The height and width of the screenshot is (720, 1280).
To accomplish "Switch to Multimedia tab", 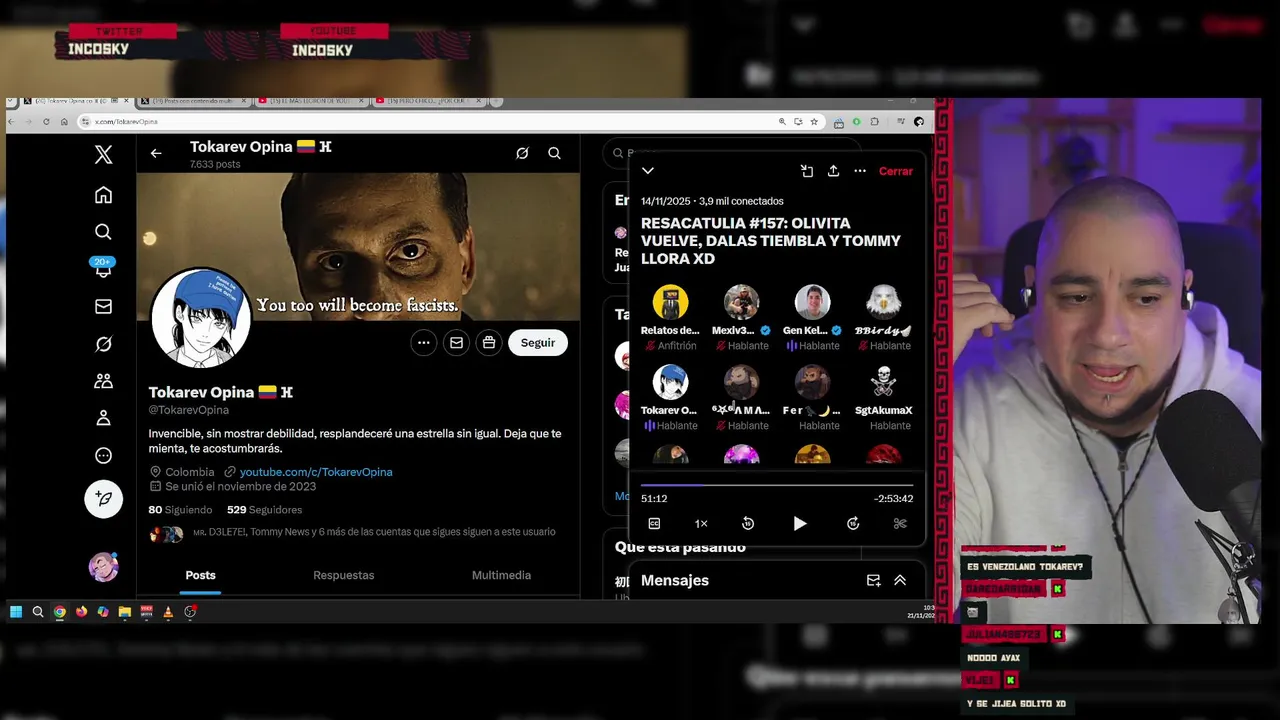I will point(501,575).
